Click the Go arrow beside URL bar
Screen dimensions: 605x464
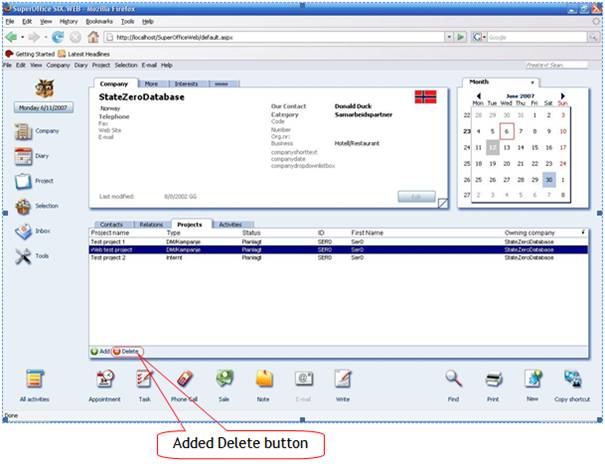coord(460,37)
